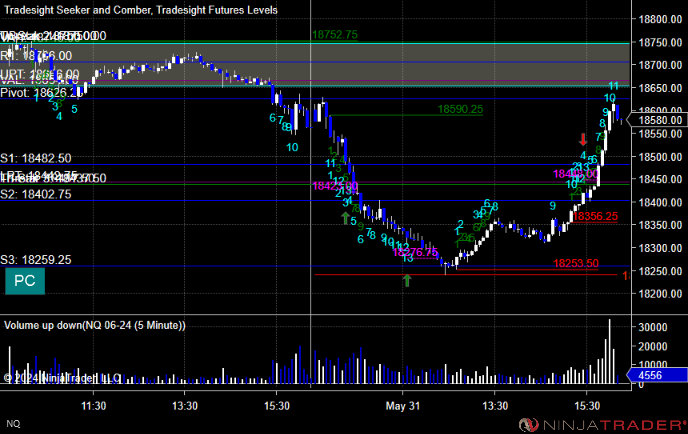The width and height of the screenshot is (688, 434).
Task: Select the magenta 18423.00 label
Action: (335, 186)
